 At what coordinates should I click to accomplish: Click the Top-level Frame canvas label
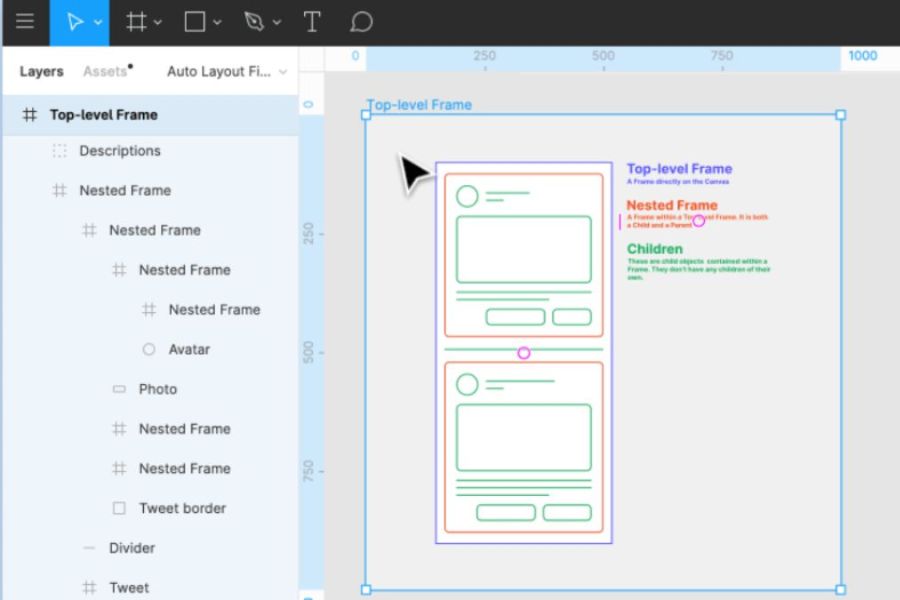pyautogui.click(x=419, y=105)
